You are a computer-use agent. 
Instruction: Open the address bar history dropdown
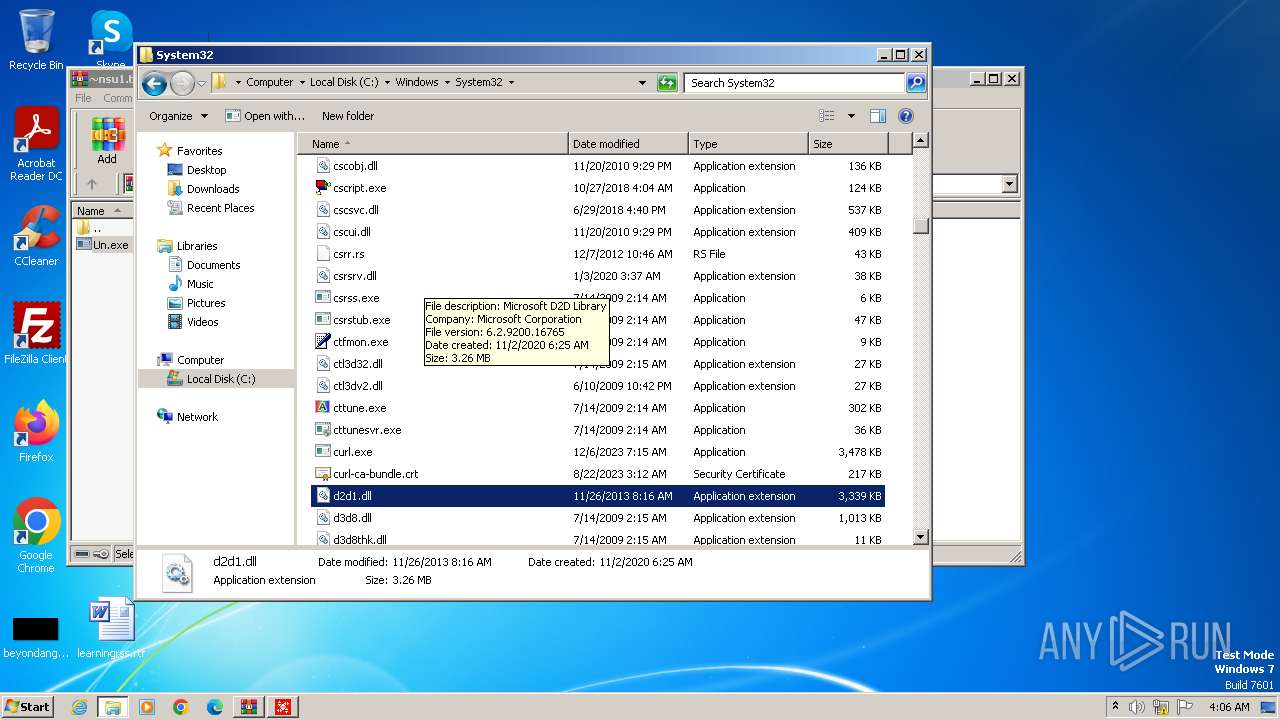(642, 83)
